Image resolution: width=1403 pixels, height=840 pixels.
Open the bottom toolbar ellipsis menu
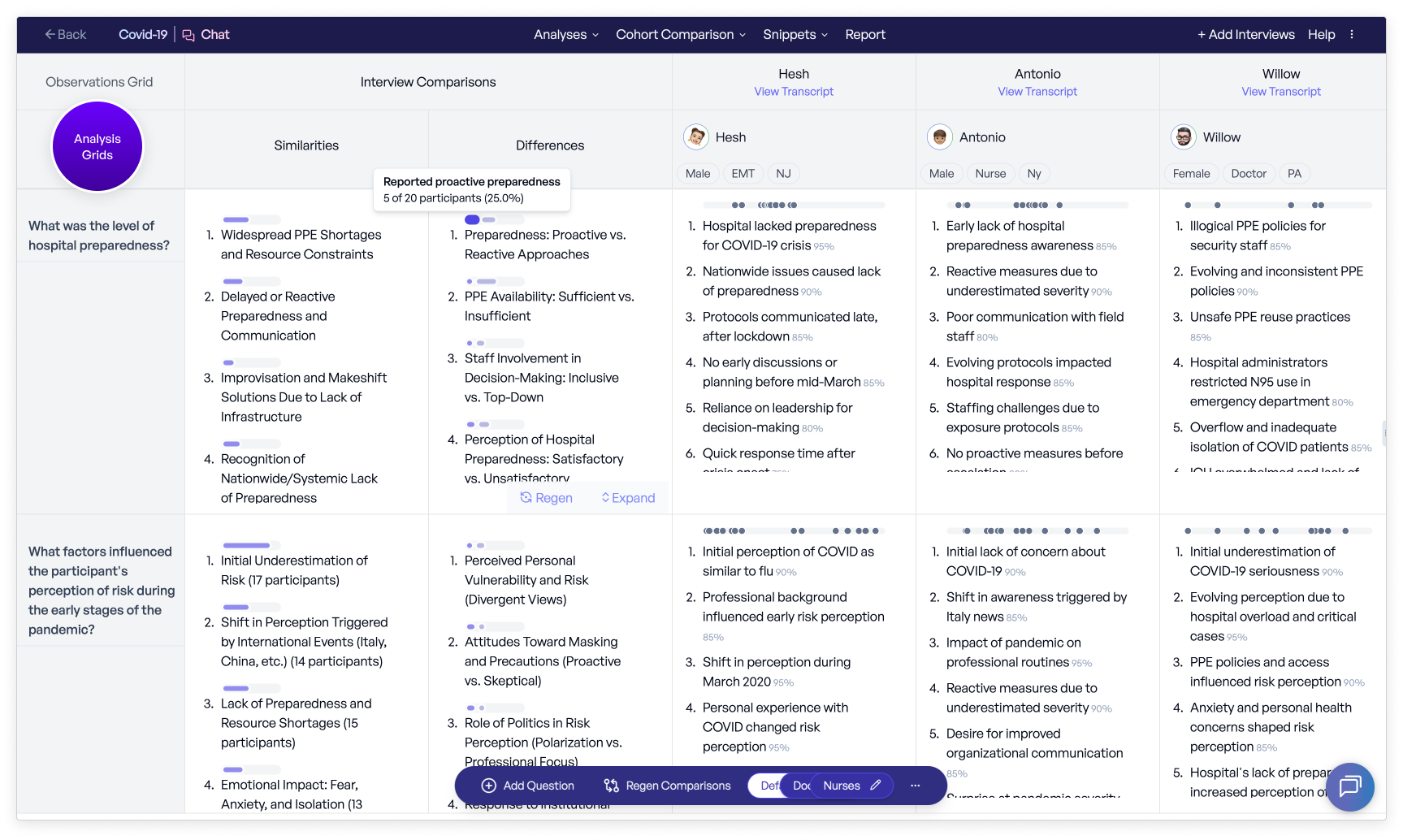coord(916,786)
